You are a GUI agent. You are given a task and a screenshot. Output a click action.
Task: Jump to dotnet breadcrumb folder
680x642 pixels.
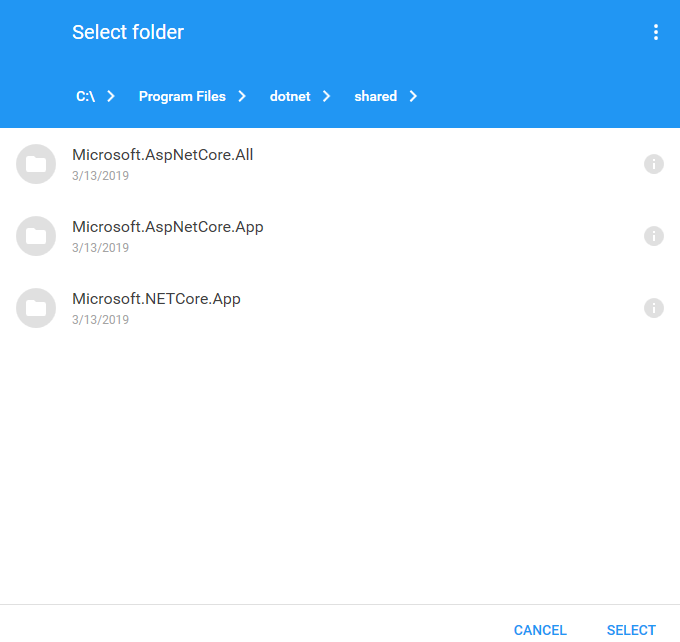(x=290, y=96)
